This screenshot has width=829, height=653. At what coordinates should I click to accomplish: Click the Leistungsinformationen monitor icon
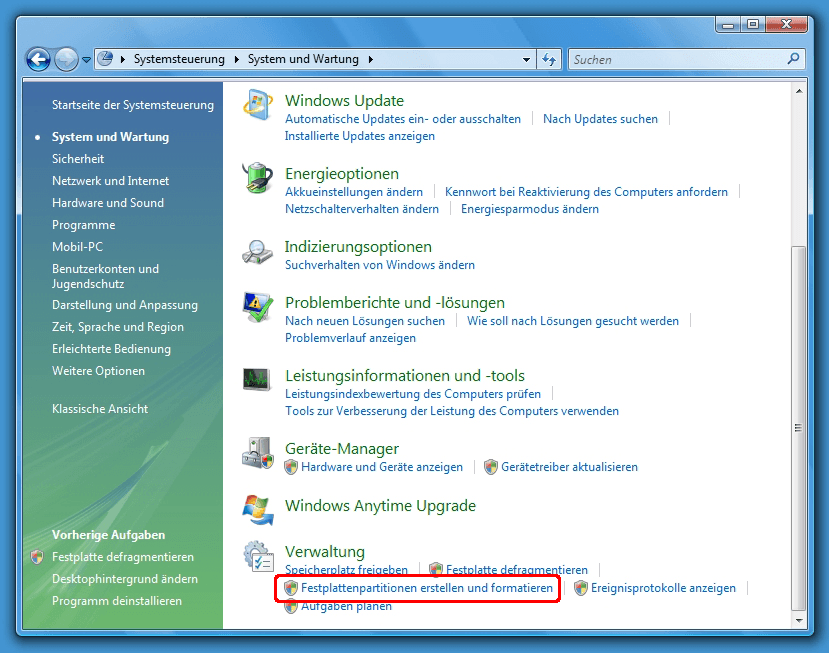click(x=257, y=379)
